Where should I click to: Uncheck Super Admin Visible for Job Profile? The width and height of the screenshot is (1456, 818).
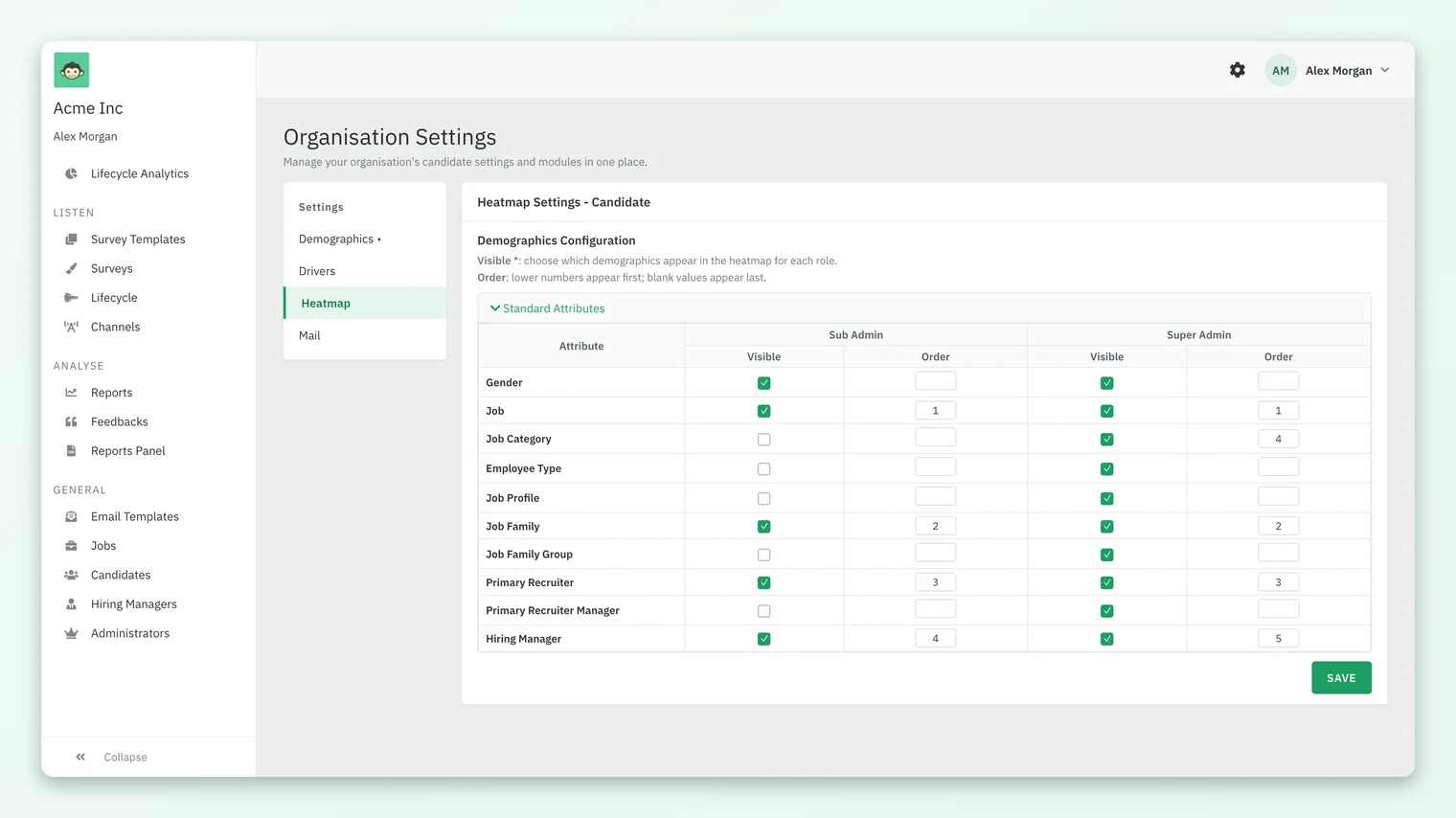(1106, 498)
